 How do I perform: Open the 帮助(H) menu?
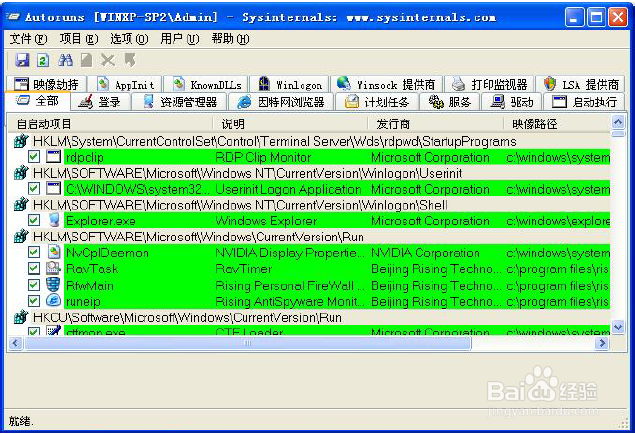click(230, 39)
